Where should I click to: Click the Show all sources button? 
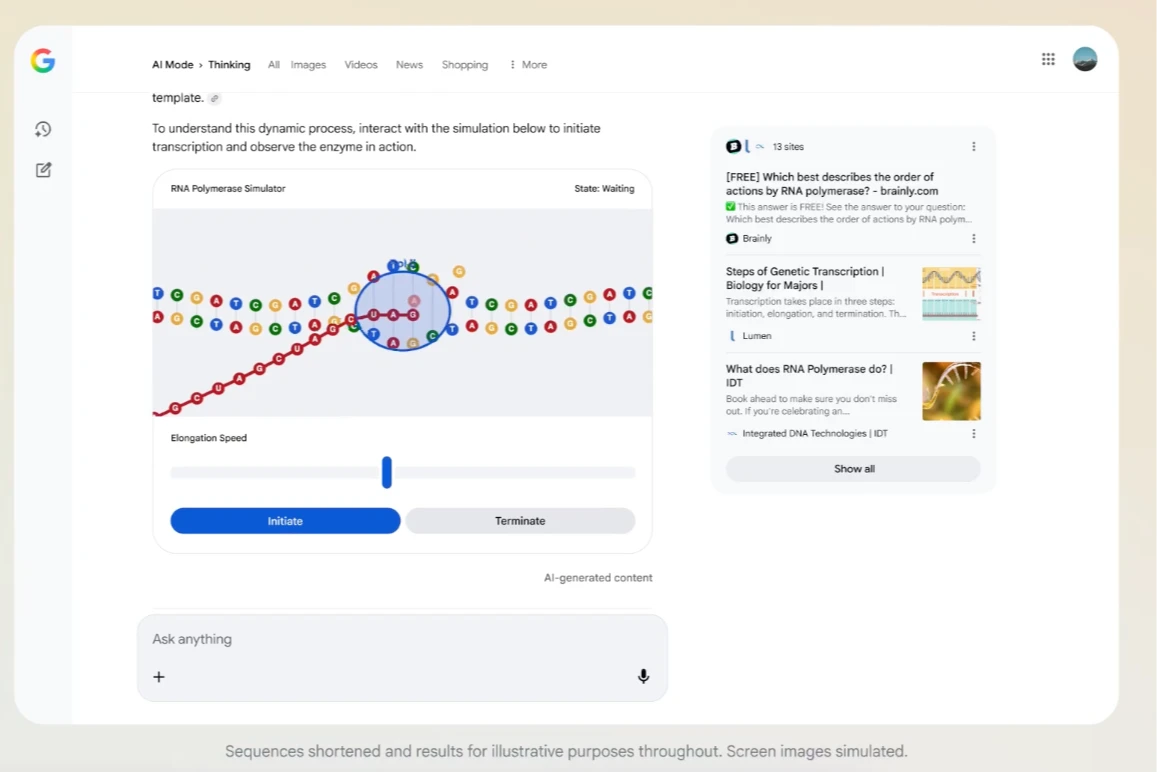coord(853,469)
